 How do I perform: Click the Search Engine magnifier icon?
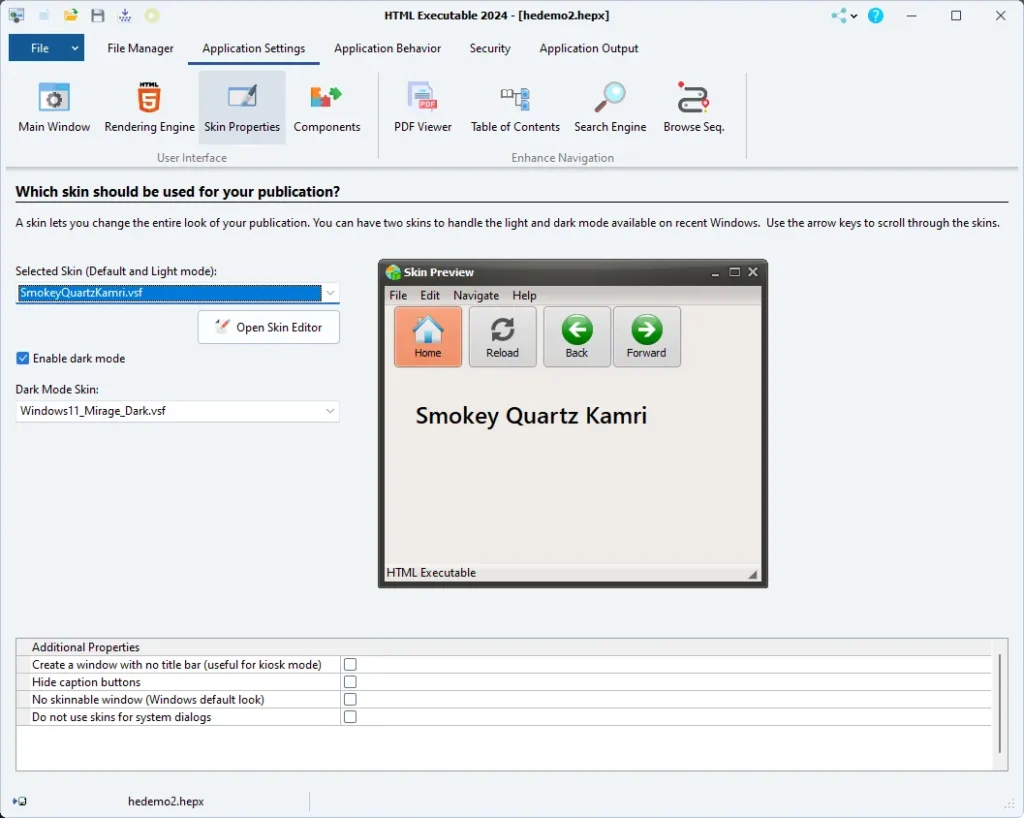[609, 98]
